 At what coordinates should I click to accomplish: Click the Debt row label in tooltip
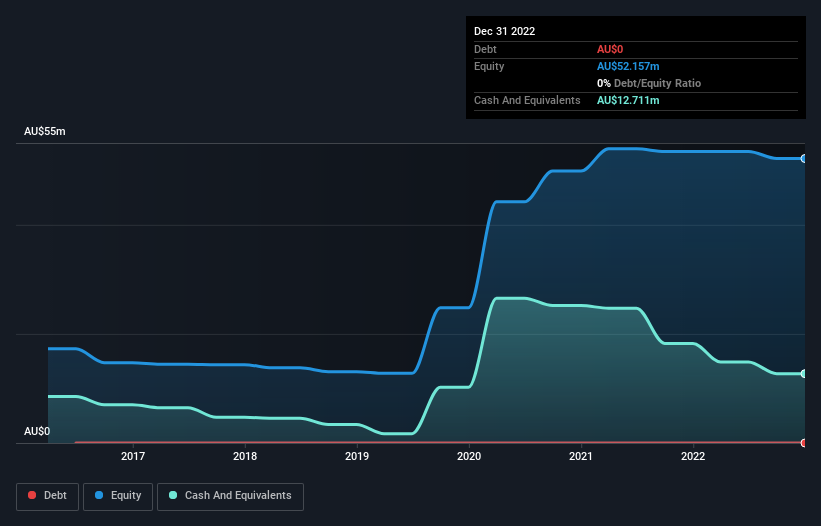coord(485,49)
